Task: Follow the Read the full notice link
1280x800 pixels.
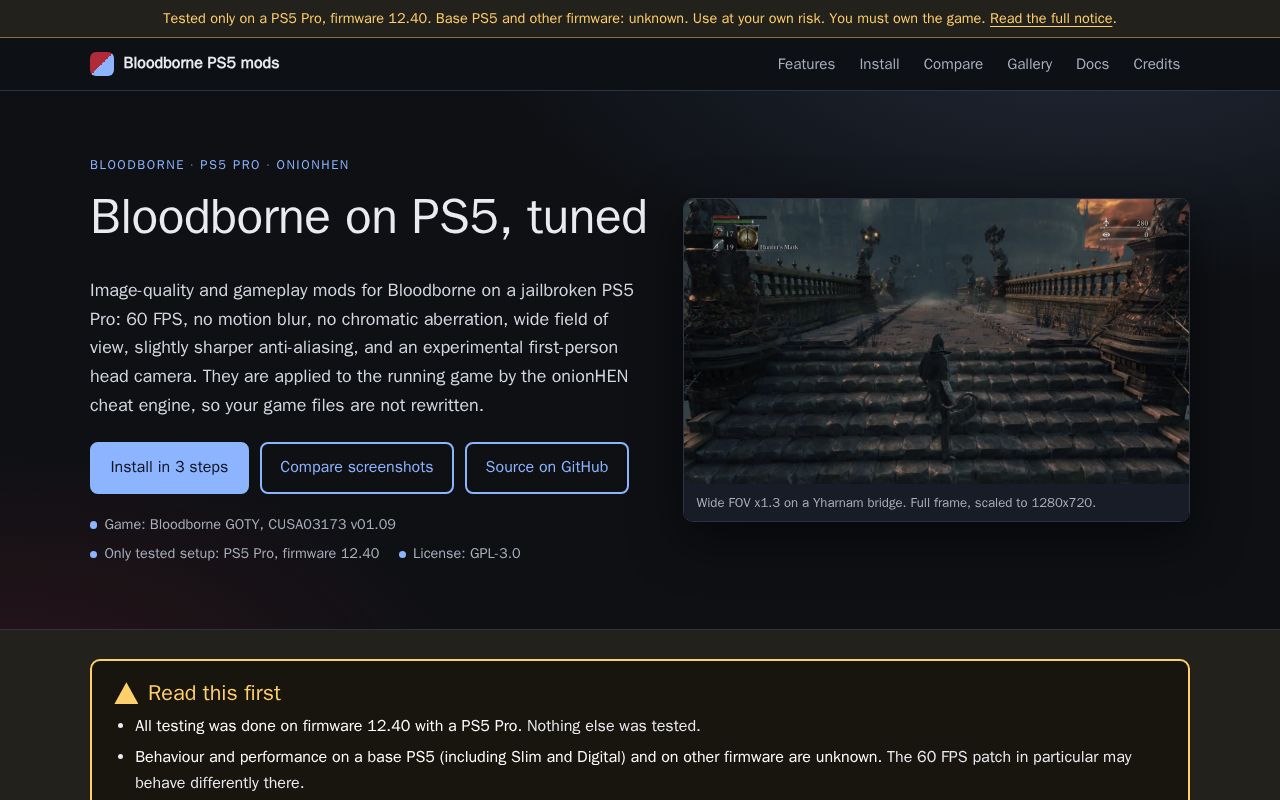Action: (x=1051, y=18)
